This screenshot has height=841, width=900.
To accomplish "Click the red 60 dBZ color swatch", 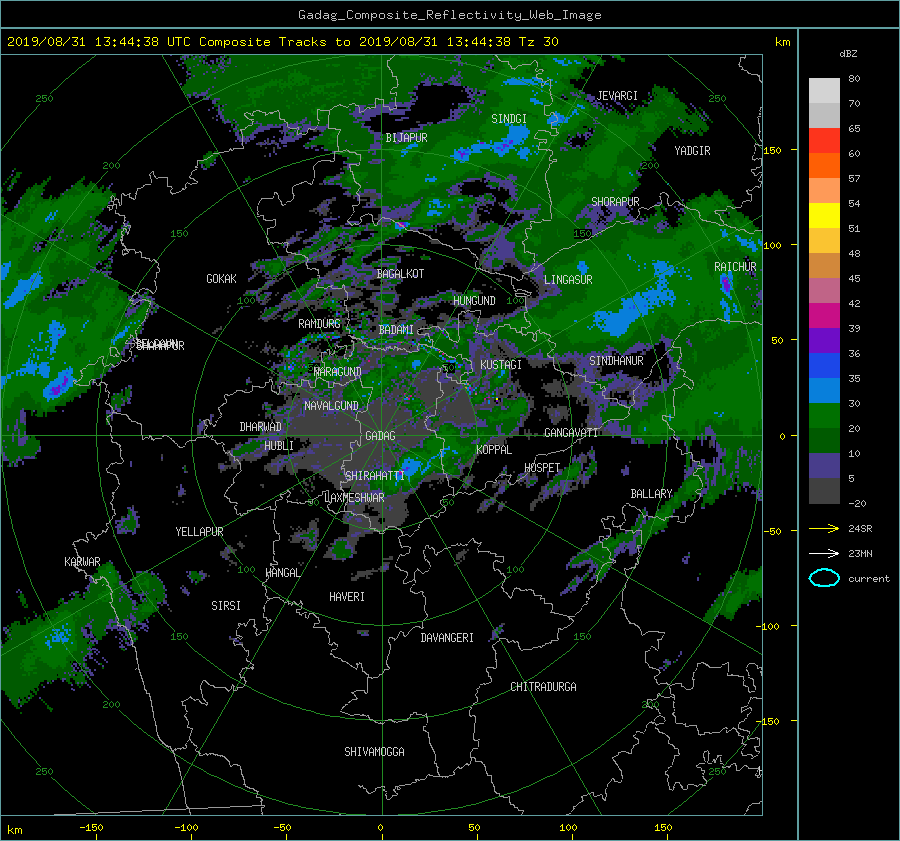I will 824,141.
